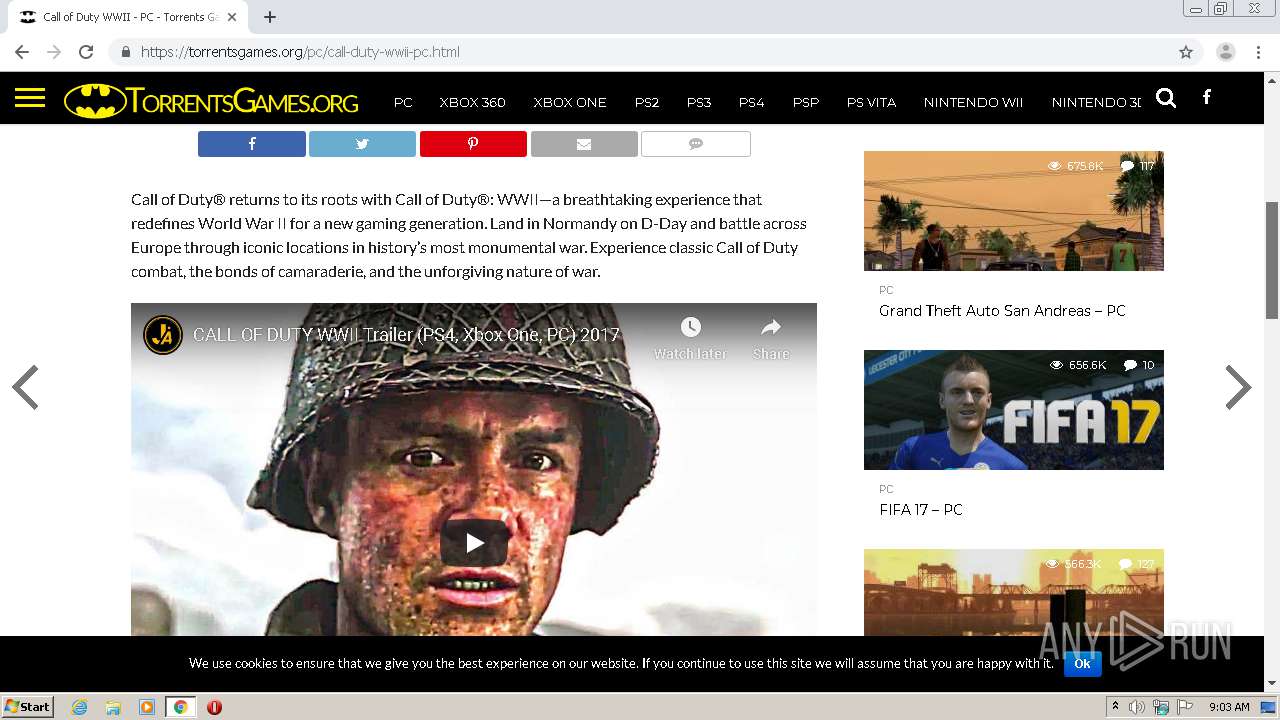Open the Chrome browser taskbar icon
This screenshot has width=1280, height=720.
[180, 707]
